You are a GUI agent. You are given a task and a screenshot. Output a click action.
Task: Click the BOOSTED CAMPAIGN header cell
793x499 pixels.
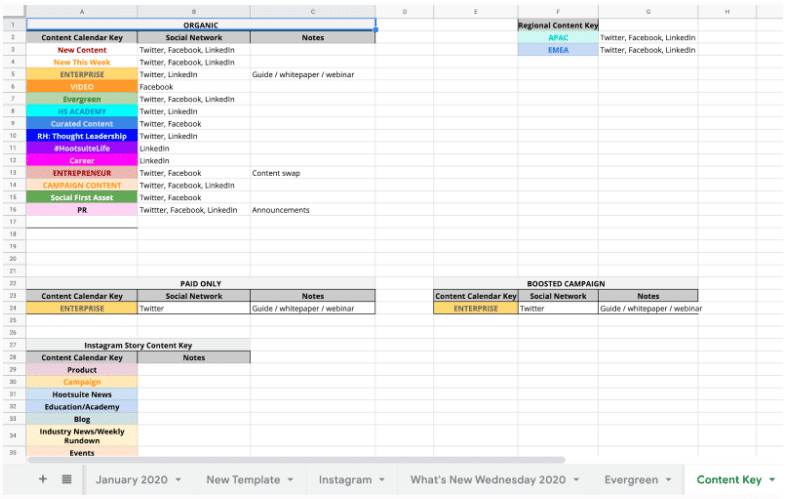pos(566,283)
